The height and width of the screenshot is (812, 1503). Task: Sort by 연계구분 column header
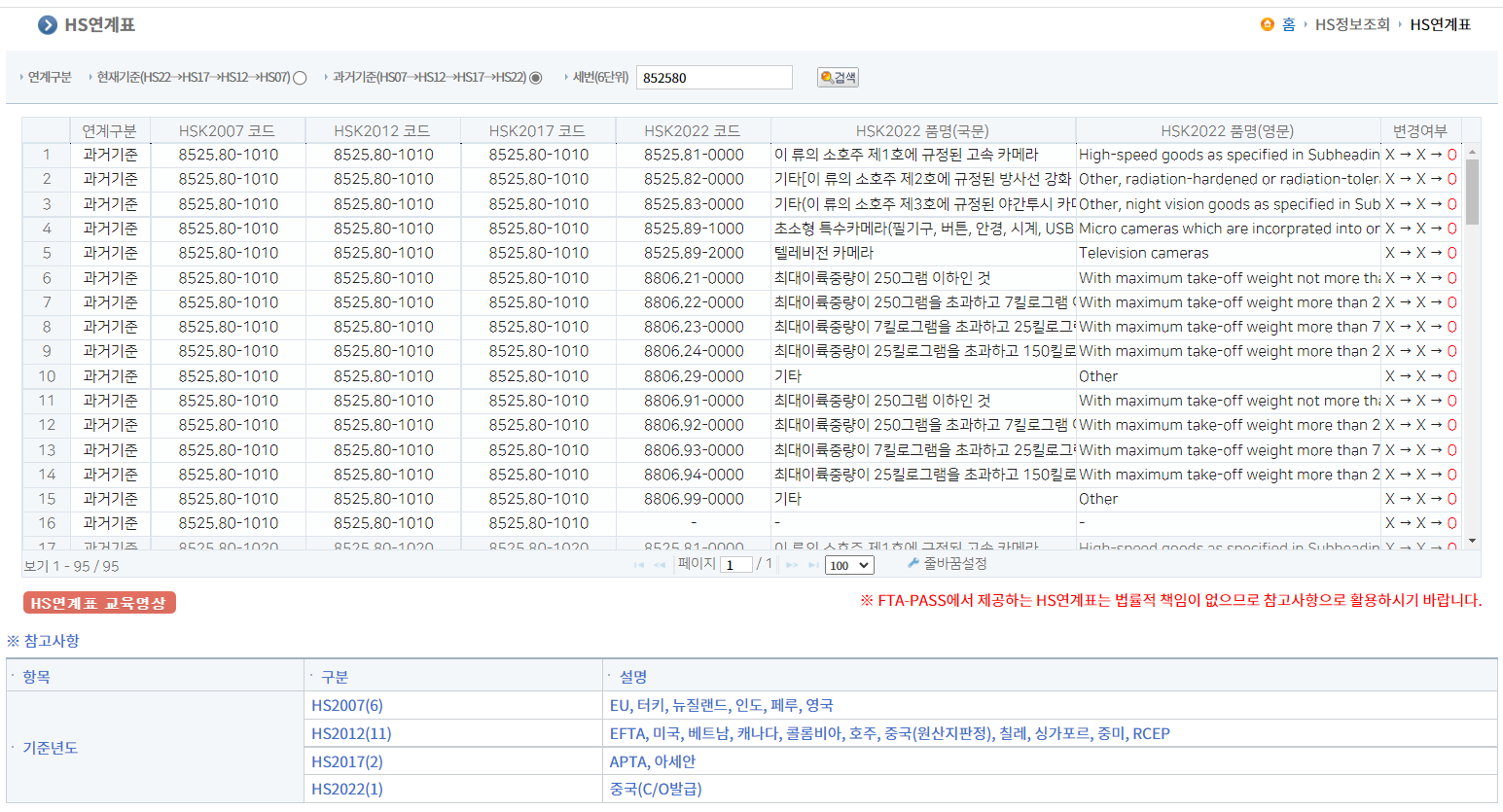click(110, 130)
